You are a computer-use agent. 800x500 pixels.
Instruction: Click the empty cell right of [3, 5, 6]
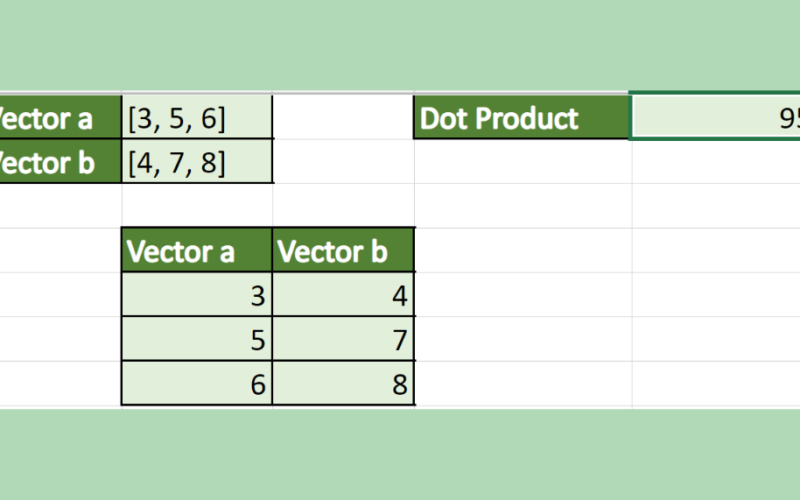(x=344, y=118)
